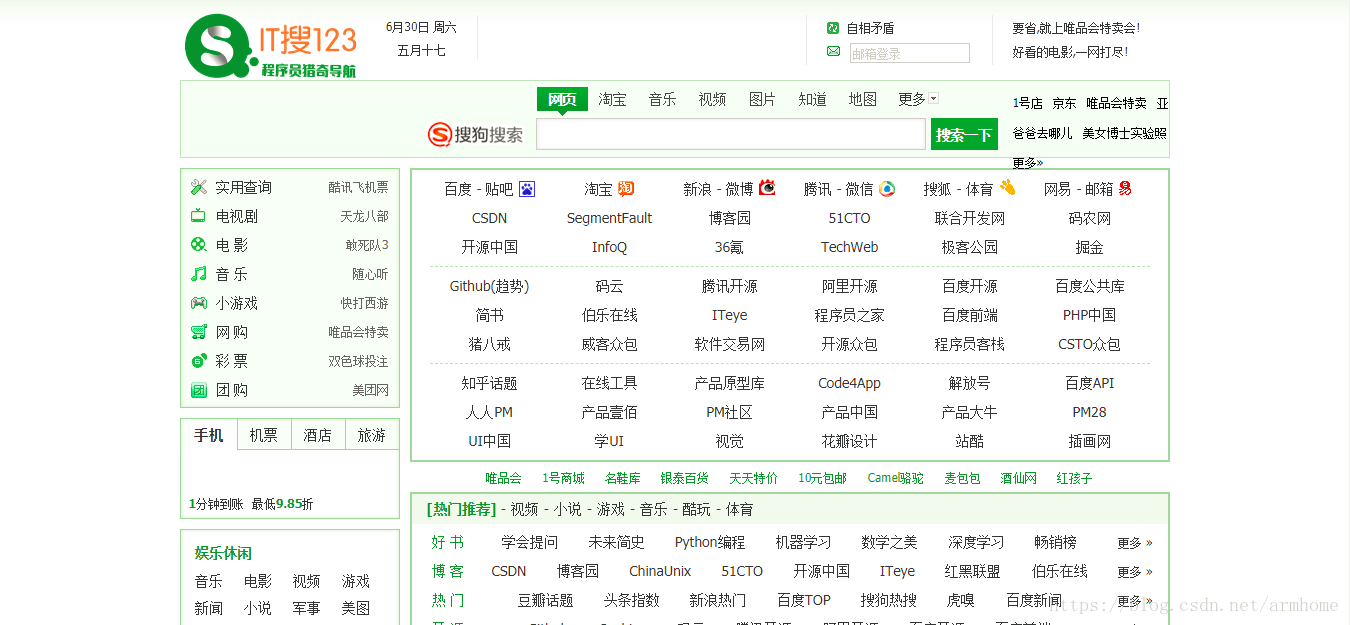The height and width of the screenshot is (625, 1350).
Task: Select the 网页 search tab
Action: click(562, 99)
